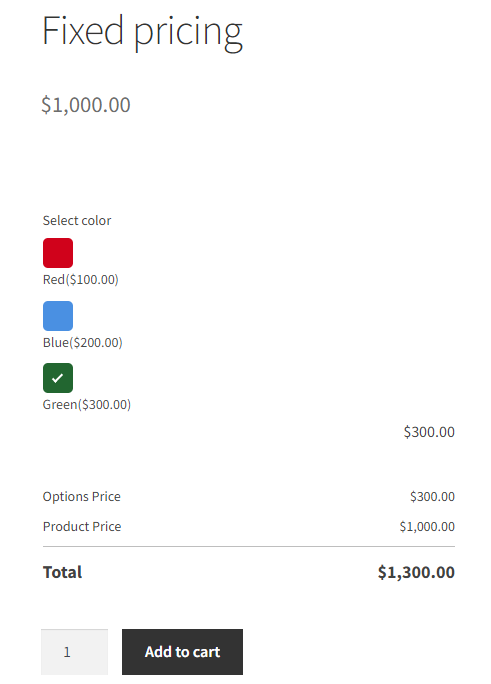Click the $1,300.00 total amount
Viewport: 491px width, 684px height.
click(416, 572)
